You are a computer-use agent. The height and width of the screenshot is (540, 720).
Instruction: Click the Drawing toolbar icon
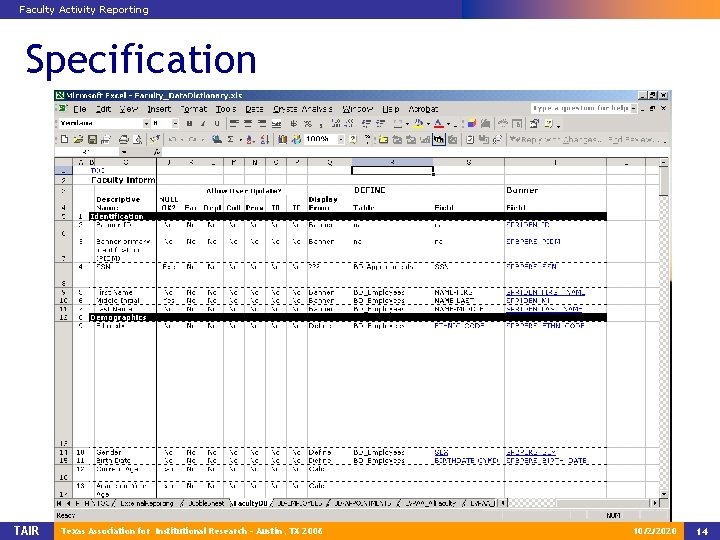tap(297, 139)
